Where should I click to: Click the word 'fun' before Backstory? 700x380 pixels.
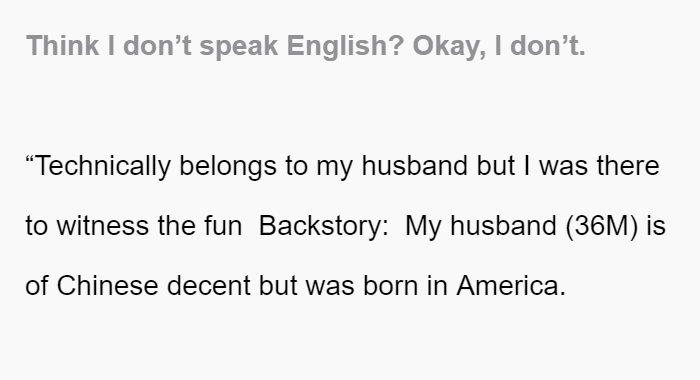pos(223,225)
